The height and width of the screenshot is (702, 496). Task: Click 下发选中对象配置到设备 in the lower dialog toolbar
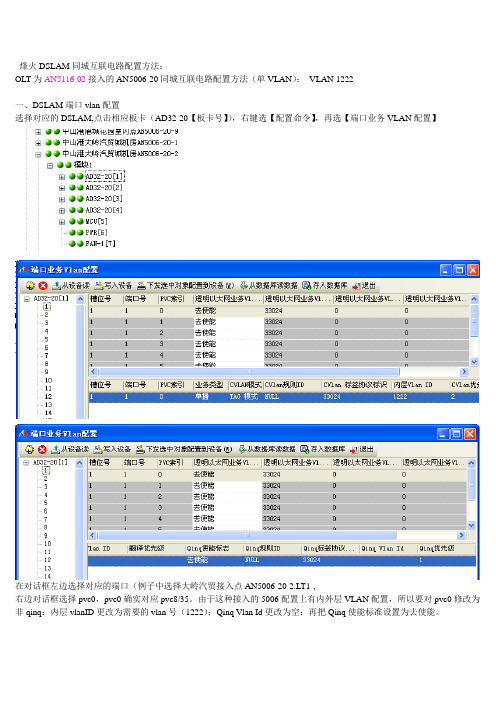(x=184, y=449)
